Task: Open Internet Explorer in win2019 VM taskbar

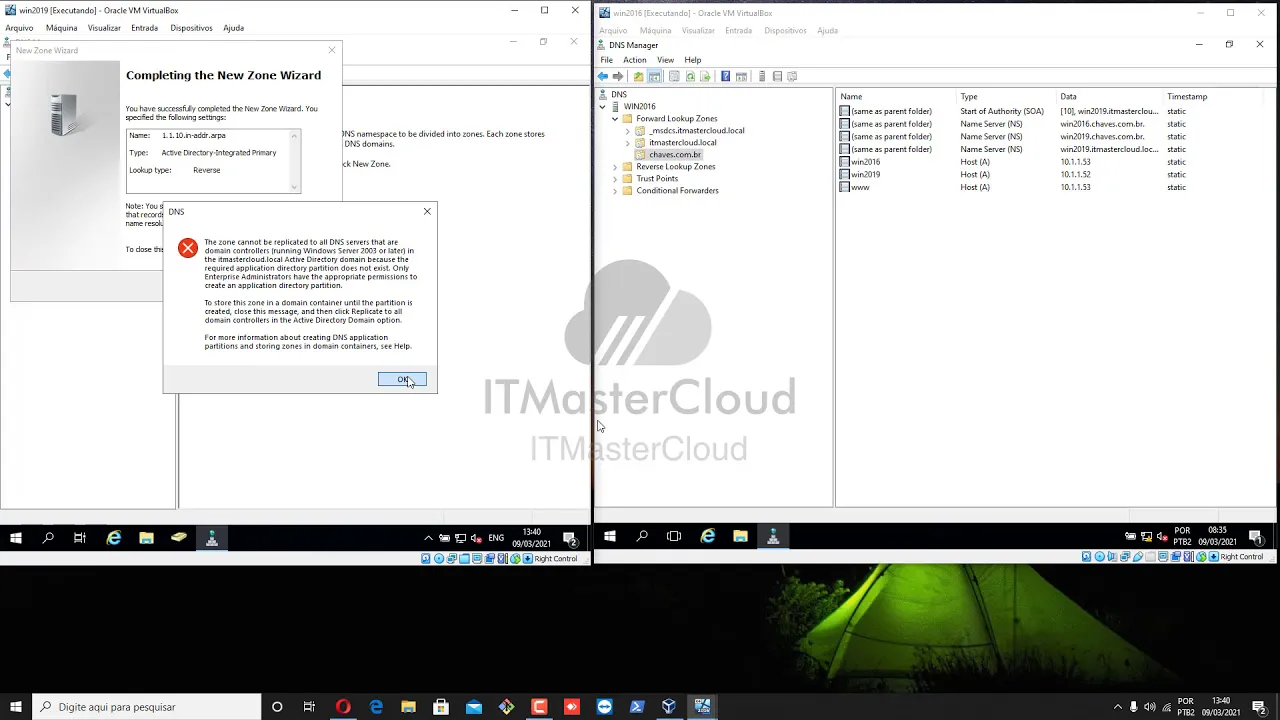Action: (114, 538)
